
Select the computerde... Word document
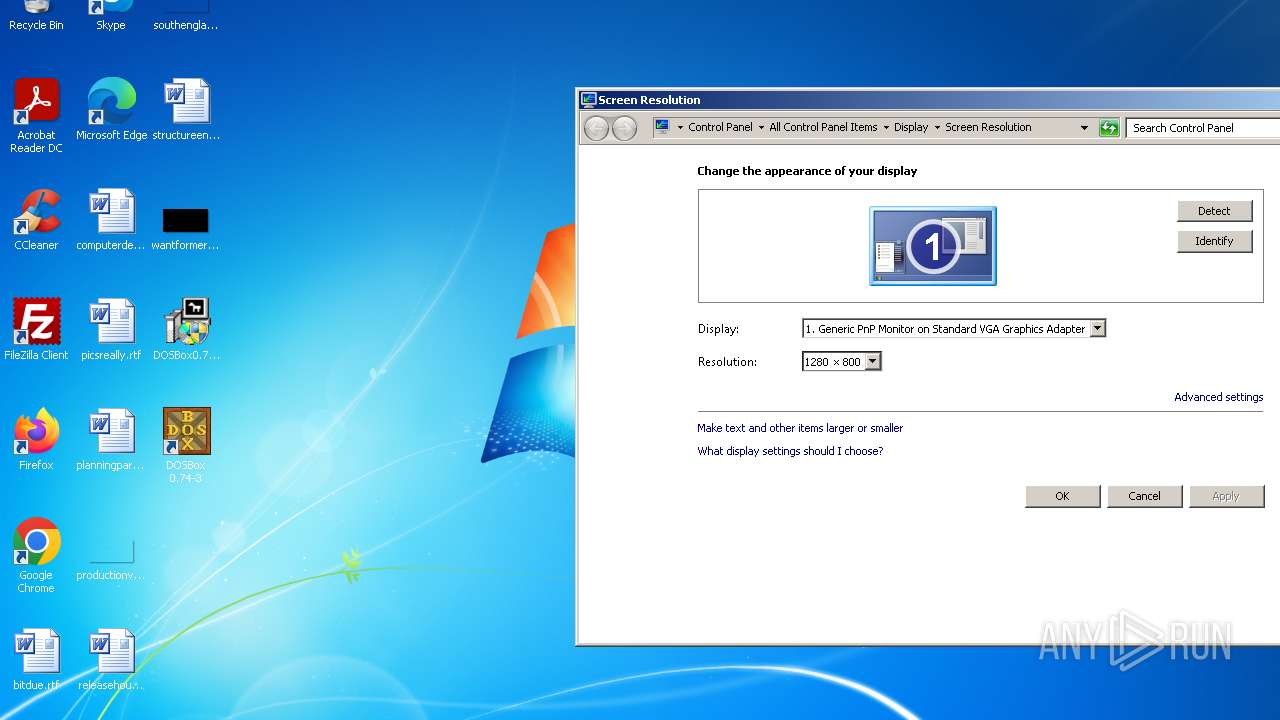pos(111,220)
